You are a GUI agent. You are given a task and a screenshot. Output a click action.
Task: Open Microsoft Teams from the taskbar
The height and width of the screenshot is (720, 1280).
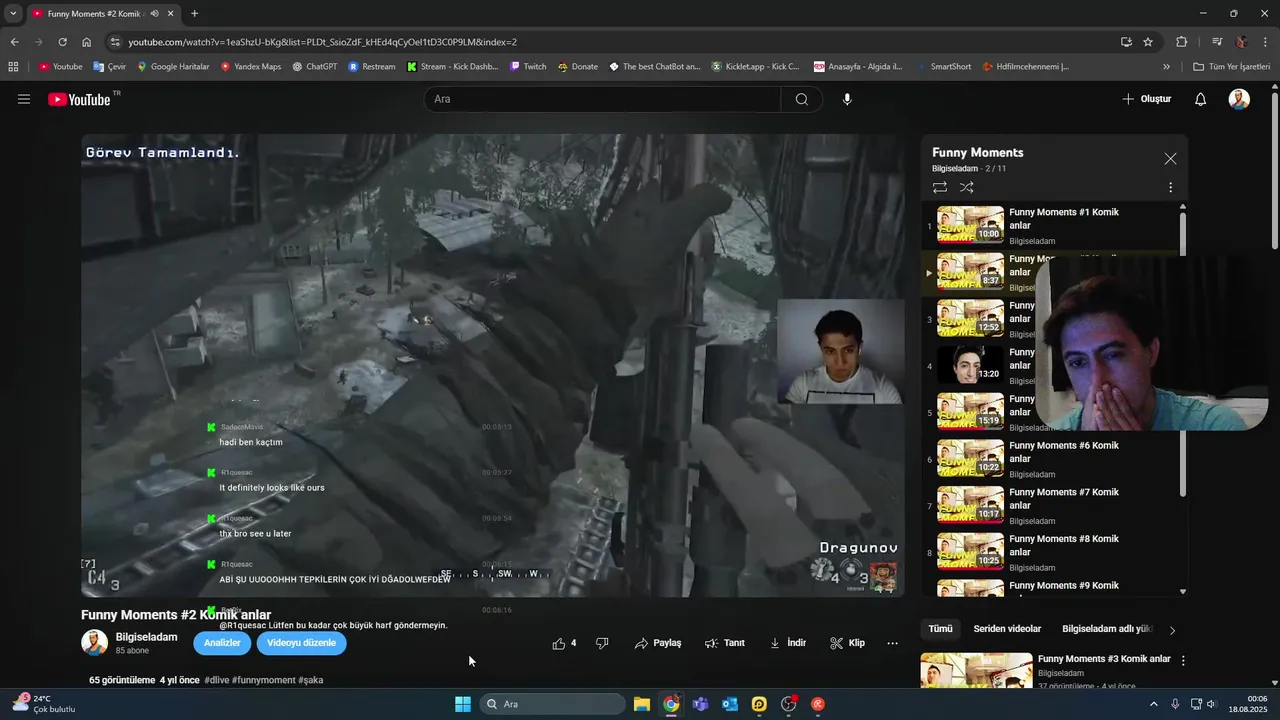[700, 704]
